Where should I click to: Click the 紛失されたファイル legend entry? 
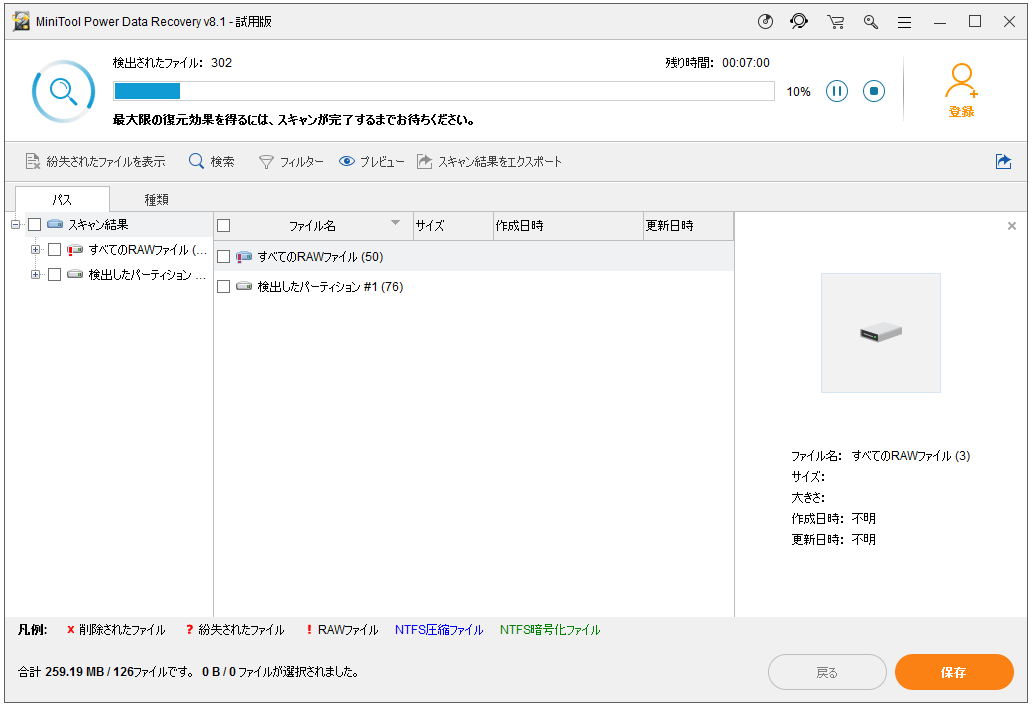click(x=235, y=630)
